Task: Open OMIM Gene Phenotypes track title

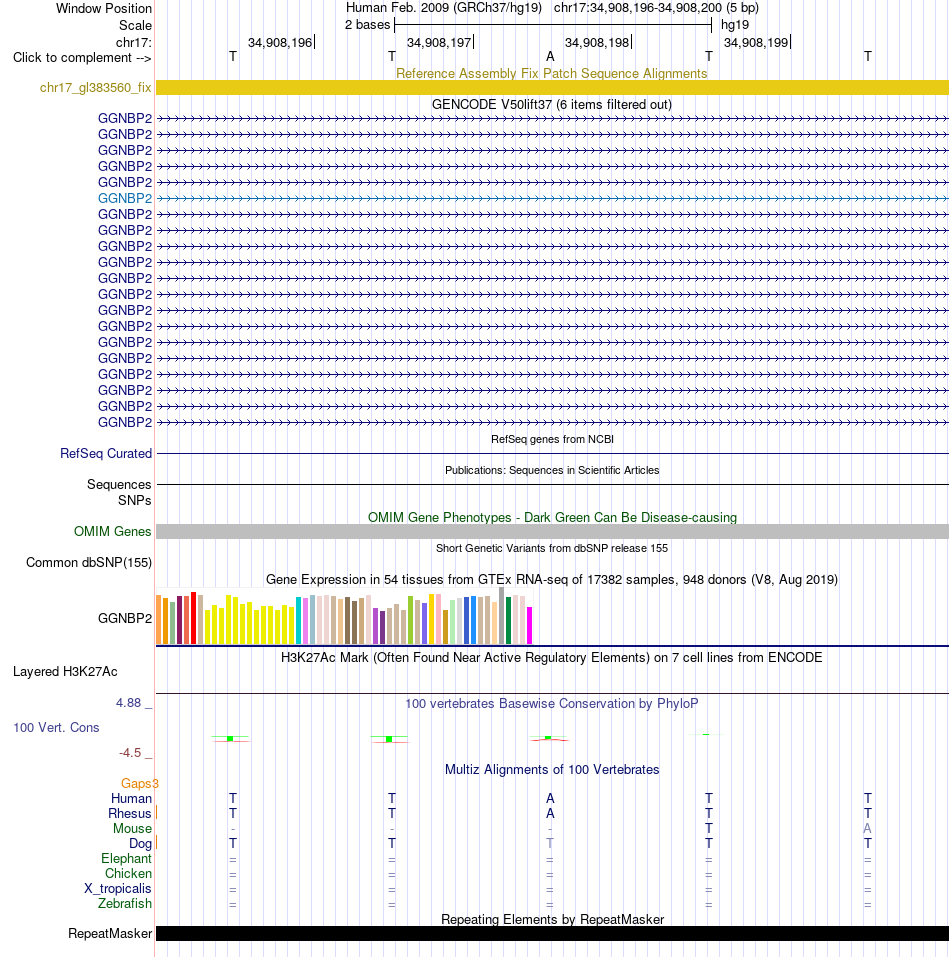Action: [x=552, y=518]
